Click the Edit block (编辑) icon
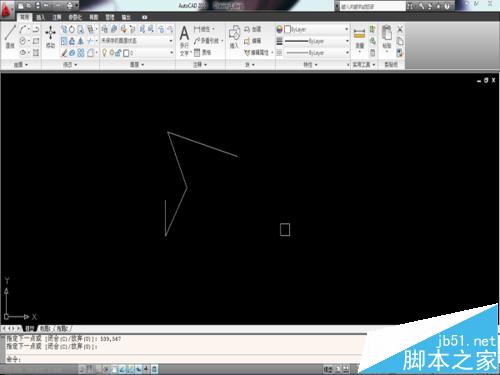 pos(253,41)
